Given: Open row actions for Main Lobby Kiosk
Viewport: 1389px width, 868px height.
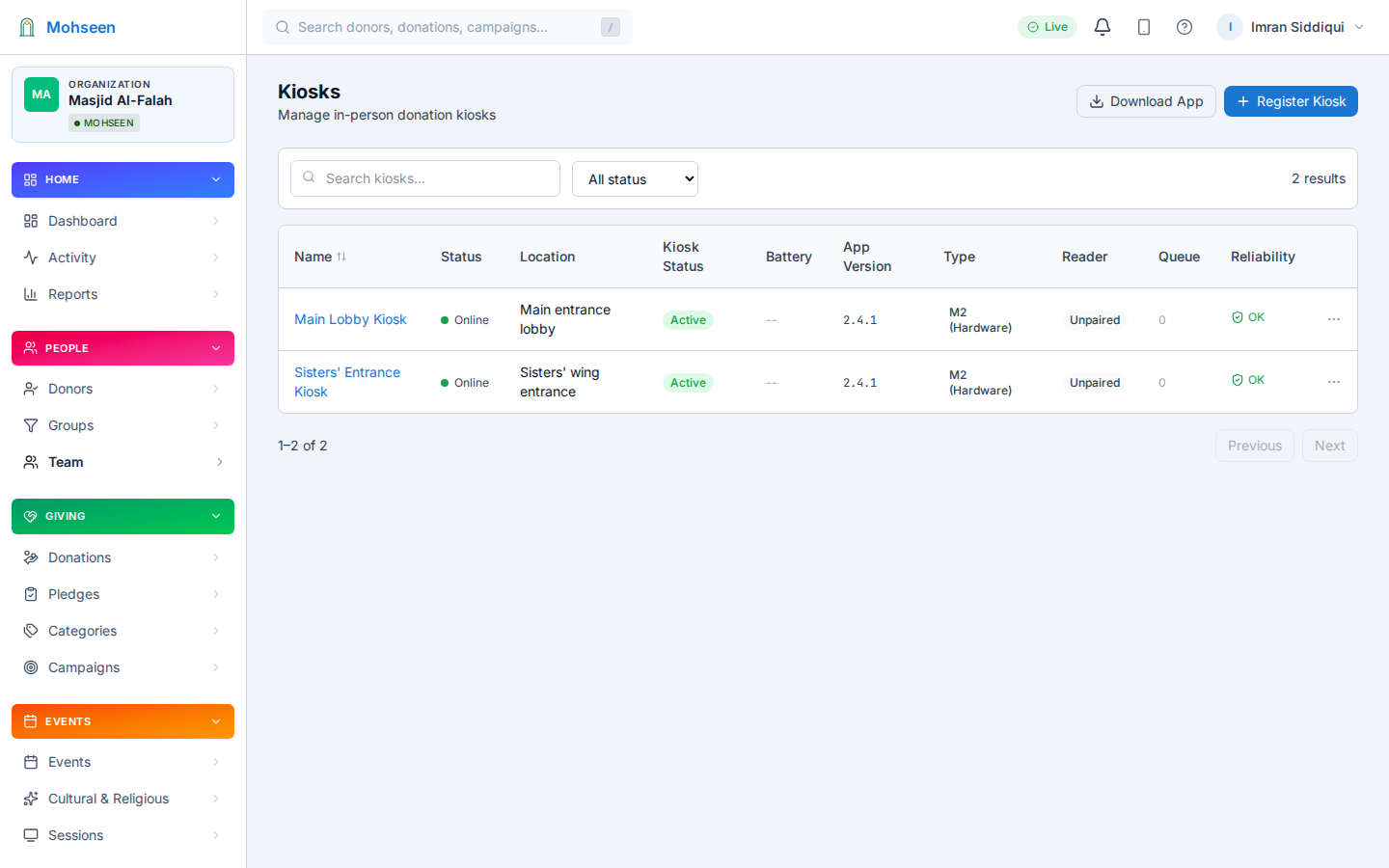Looking at the screenshot, I should click(1334, 319).
